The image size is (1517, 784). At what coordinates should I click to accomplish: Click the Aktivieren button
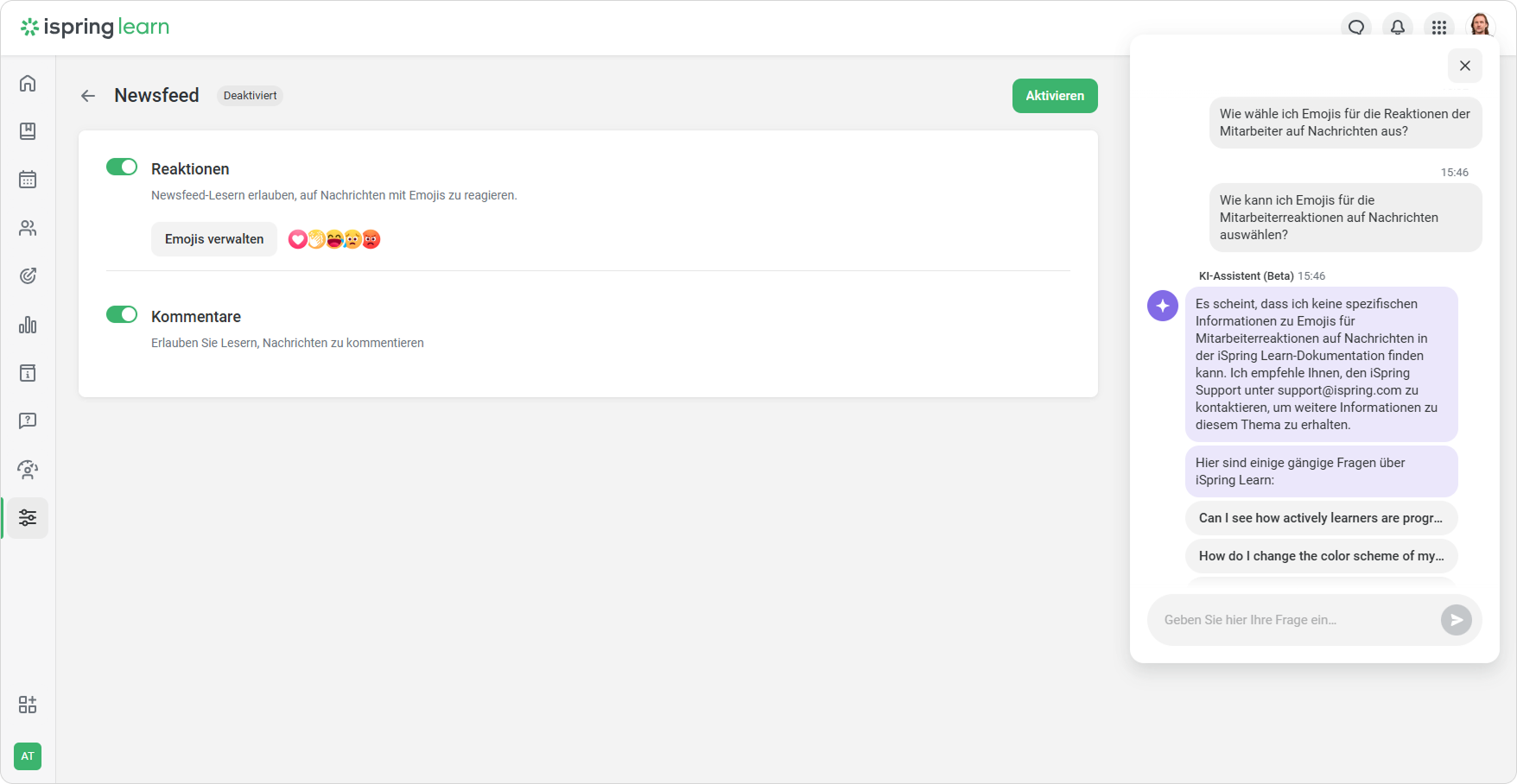(x=1054, y=96)
